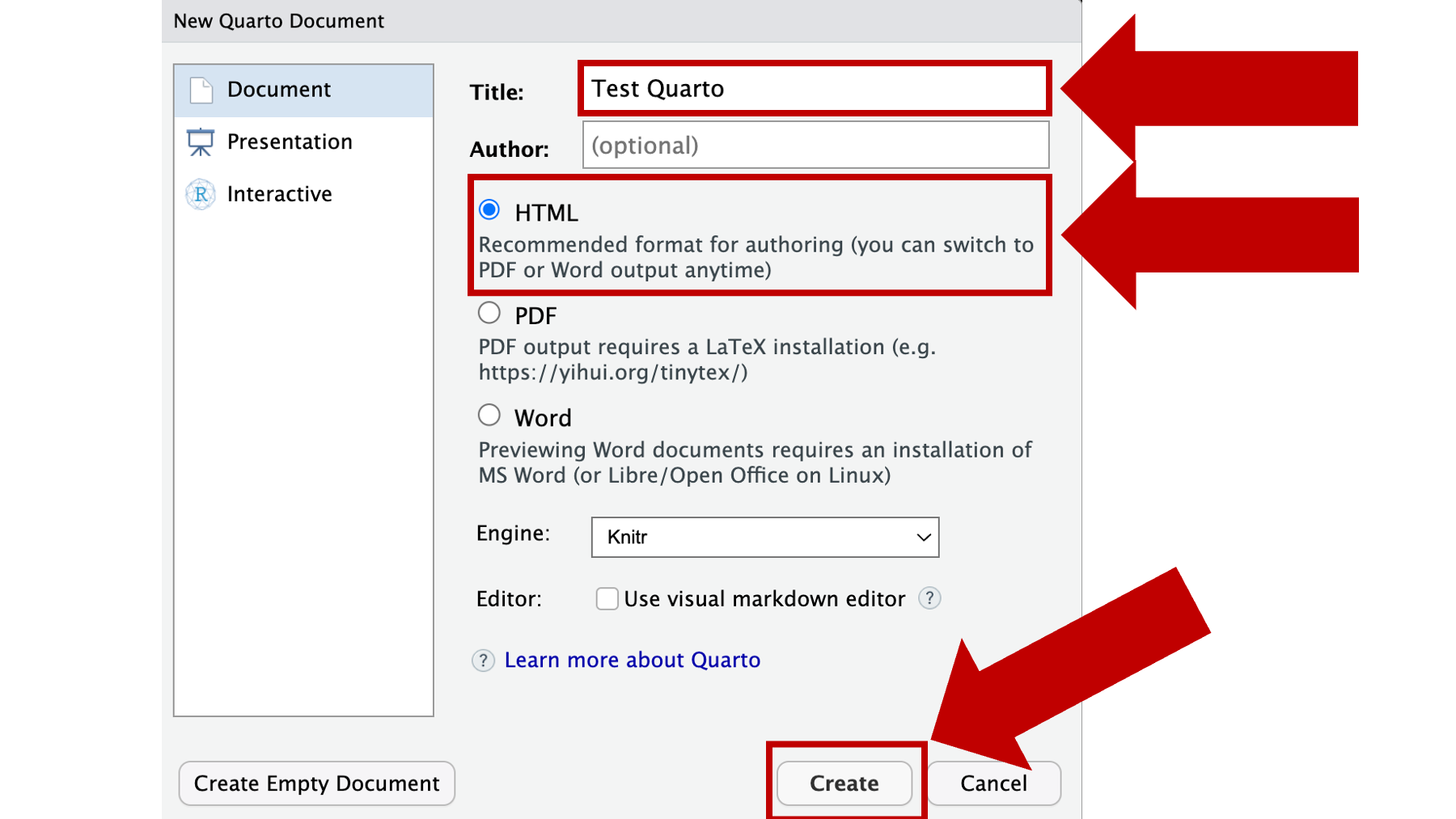The image size is (1456, 819).
Task: Click the Previewing Word documents description text
Action: tap(755, 462)
